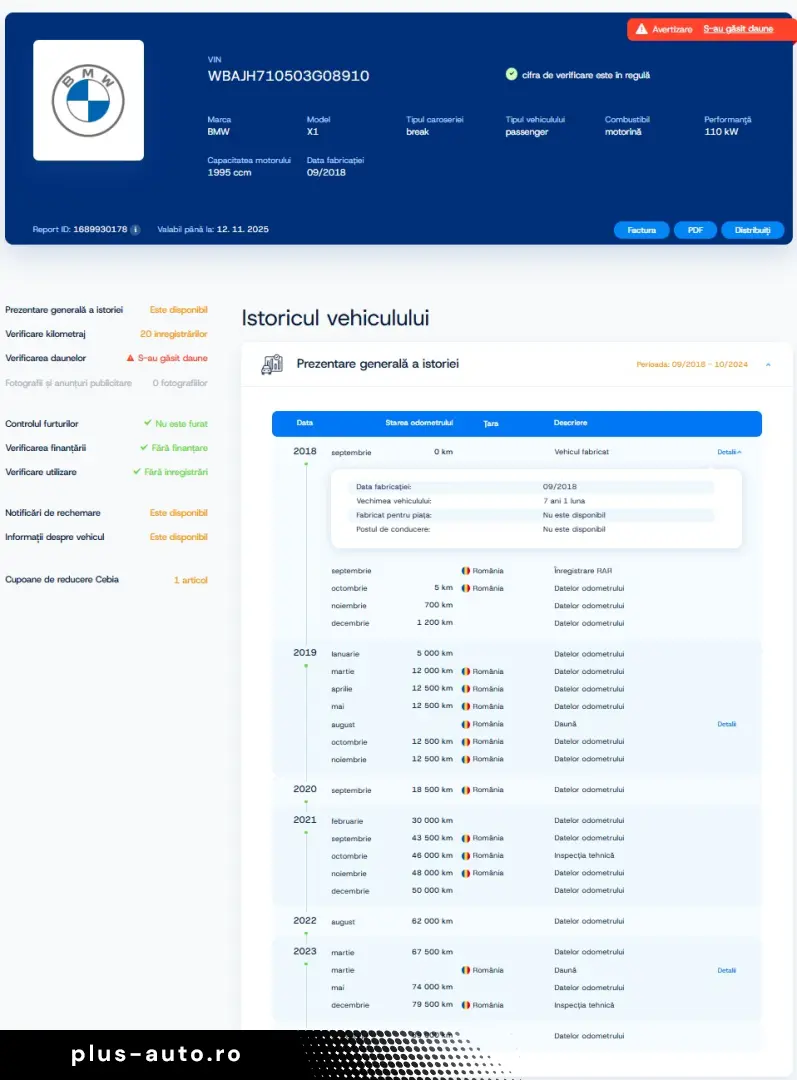Click the green check digit verification icon
The height and width of the screenshot is (1080, 797).
(x=511, y=74)
